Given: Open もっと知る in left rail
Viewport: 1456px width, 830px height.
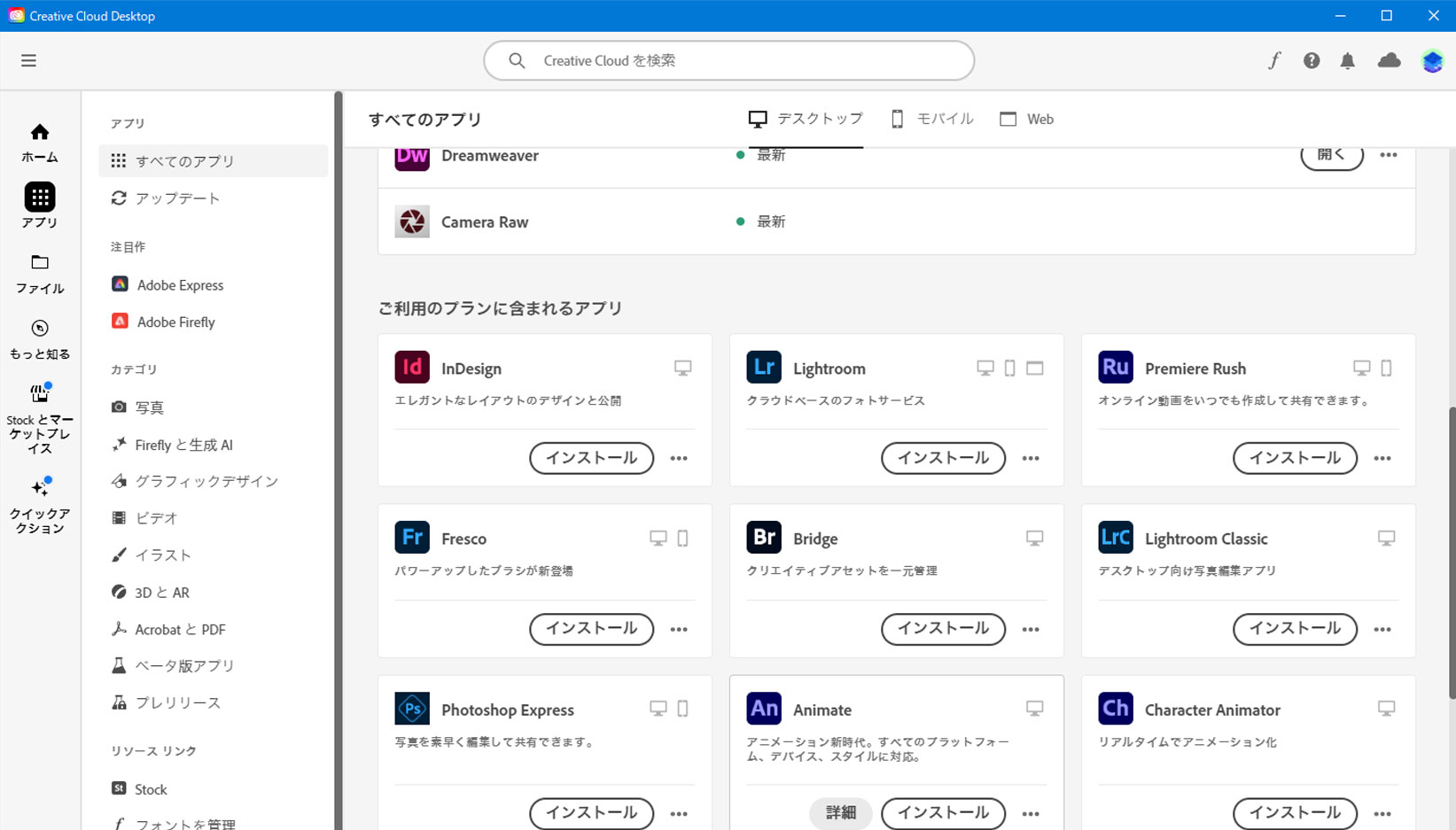Looking at the screenshot, I should (40, 339).
